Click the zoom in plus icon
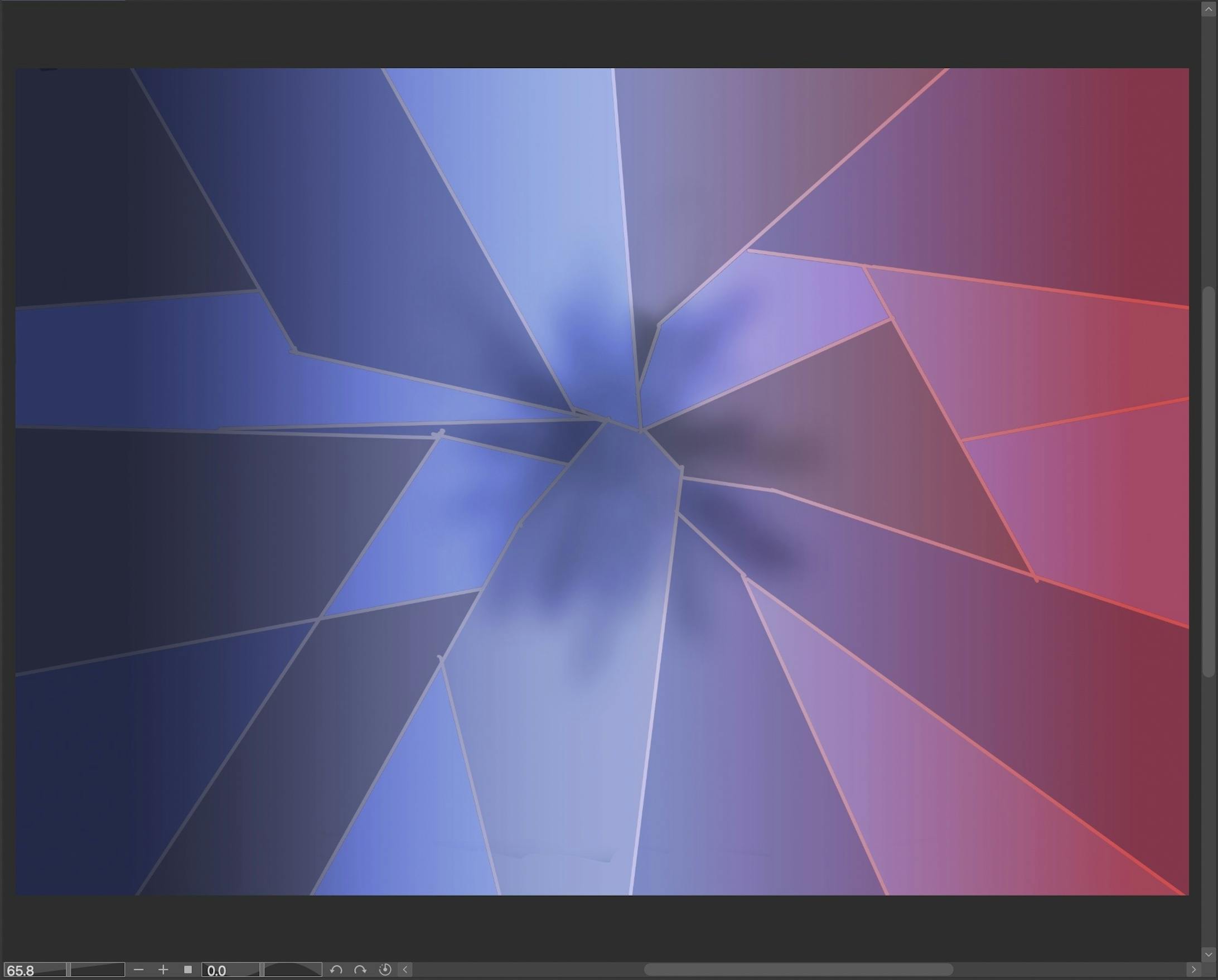This screenshot has width=1218, height=980. click(x=163, y=970)
